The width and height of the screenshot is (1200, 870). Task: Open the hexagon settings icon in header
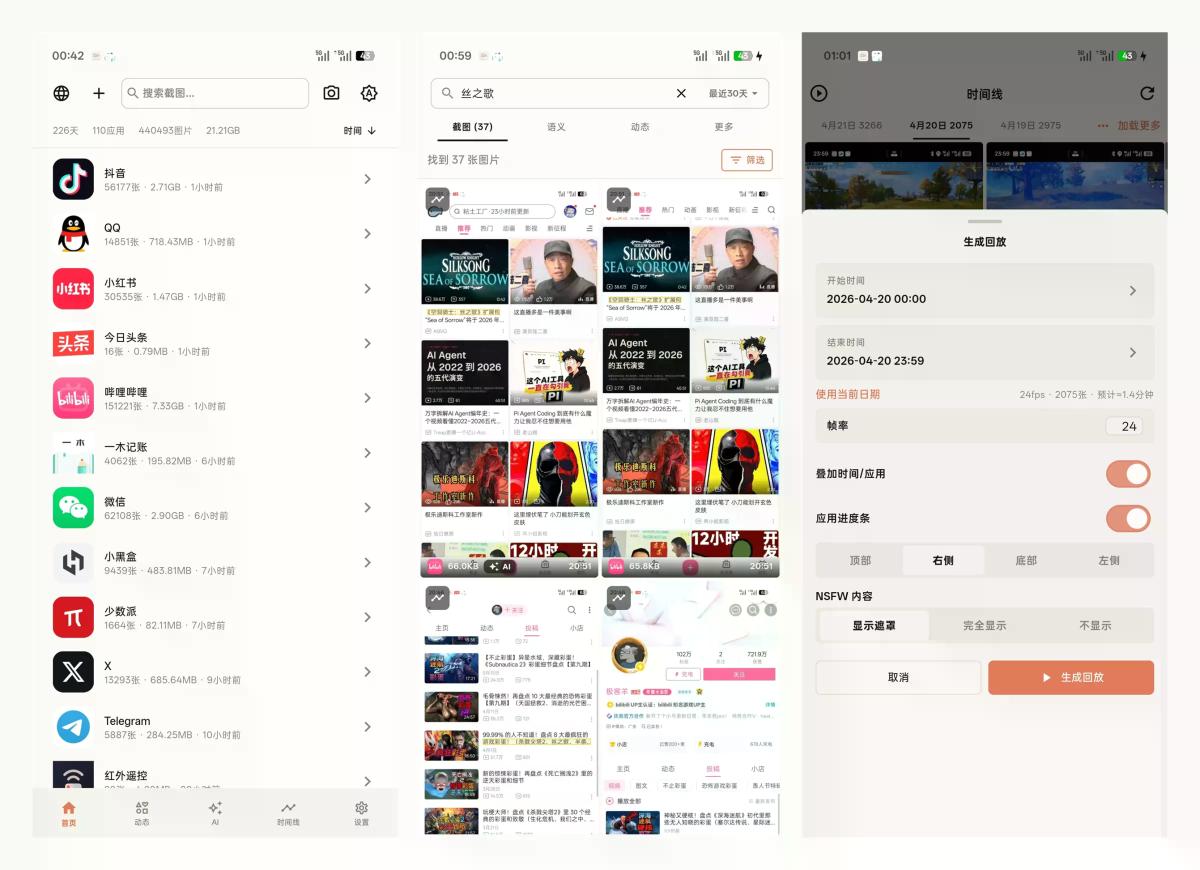(369, 93)
